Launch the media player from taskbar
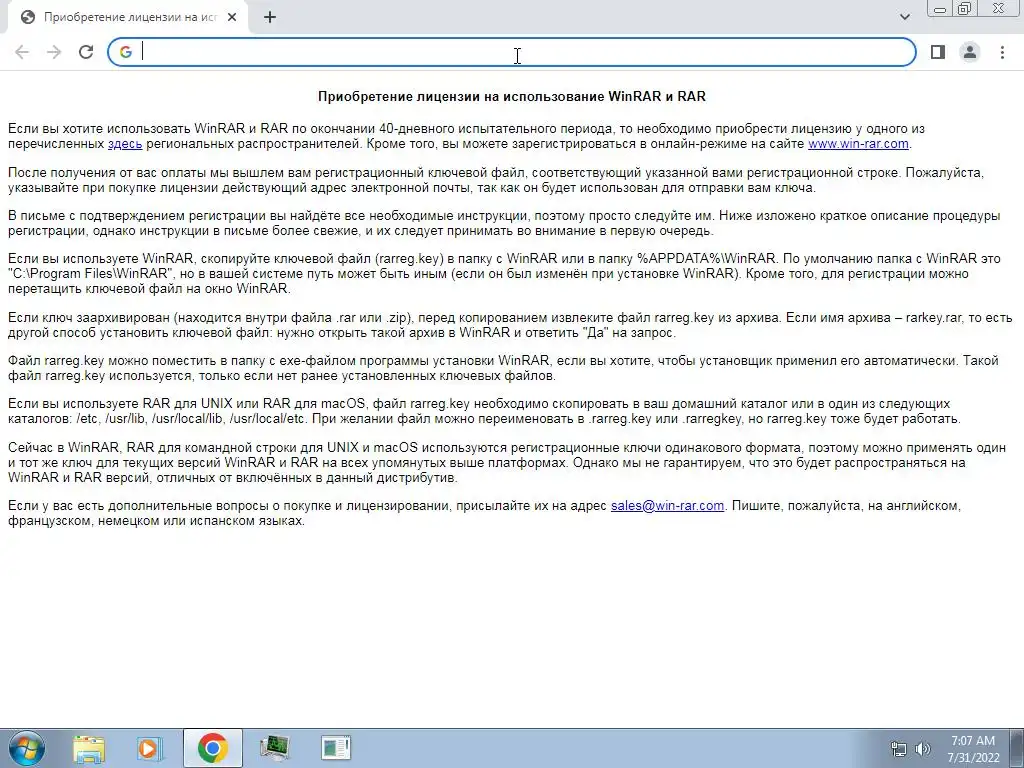The width and height of the screenshot is (1024, 768). coord(150,748)
